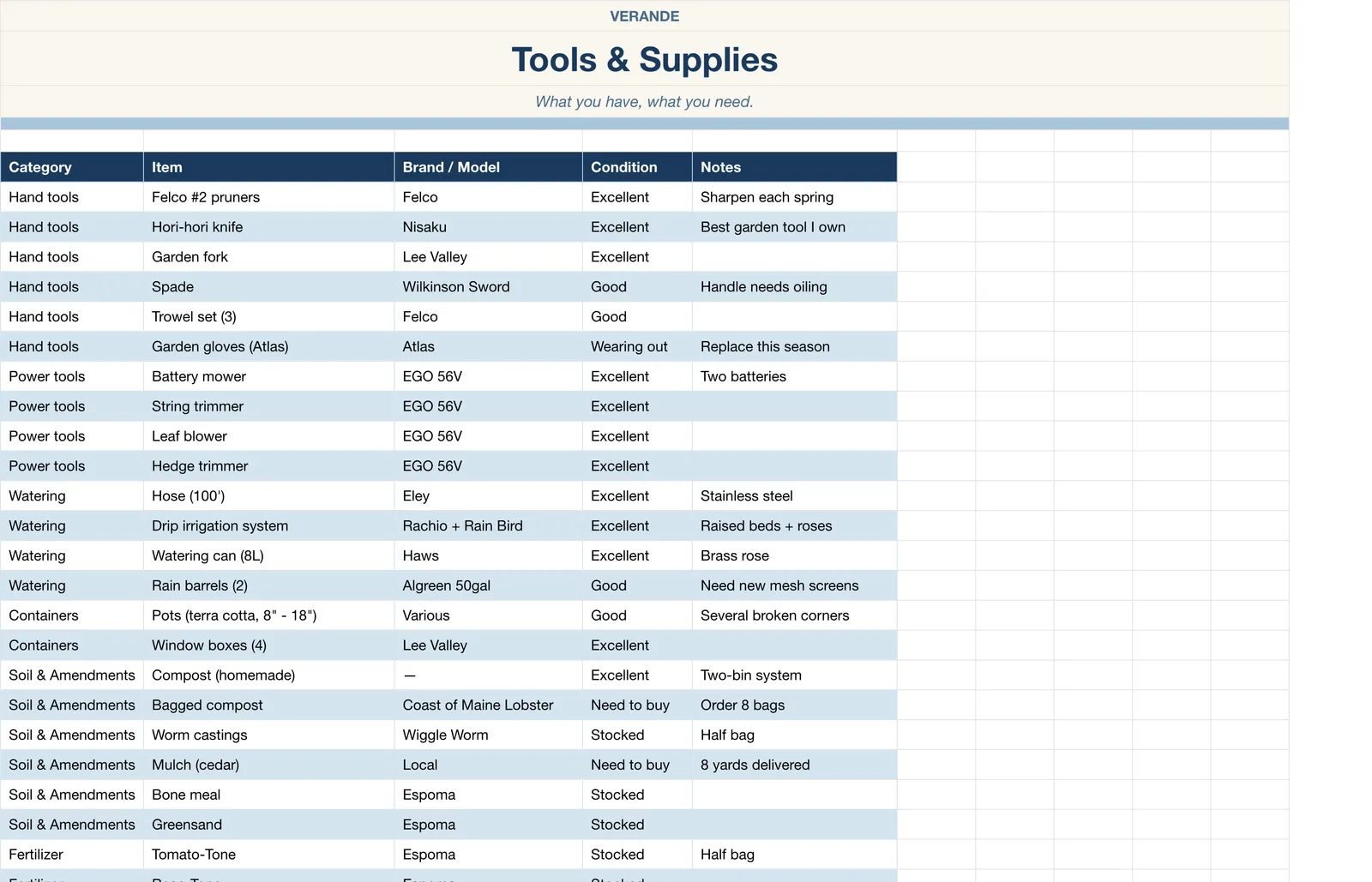Click the Wilkinson Sword brand cell
This screenshot has width=1372, height=882.
point(488,287)
